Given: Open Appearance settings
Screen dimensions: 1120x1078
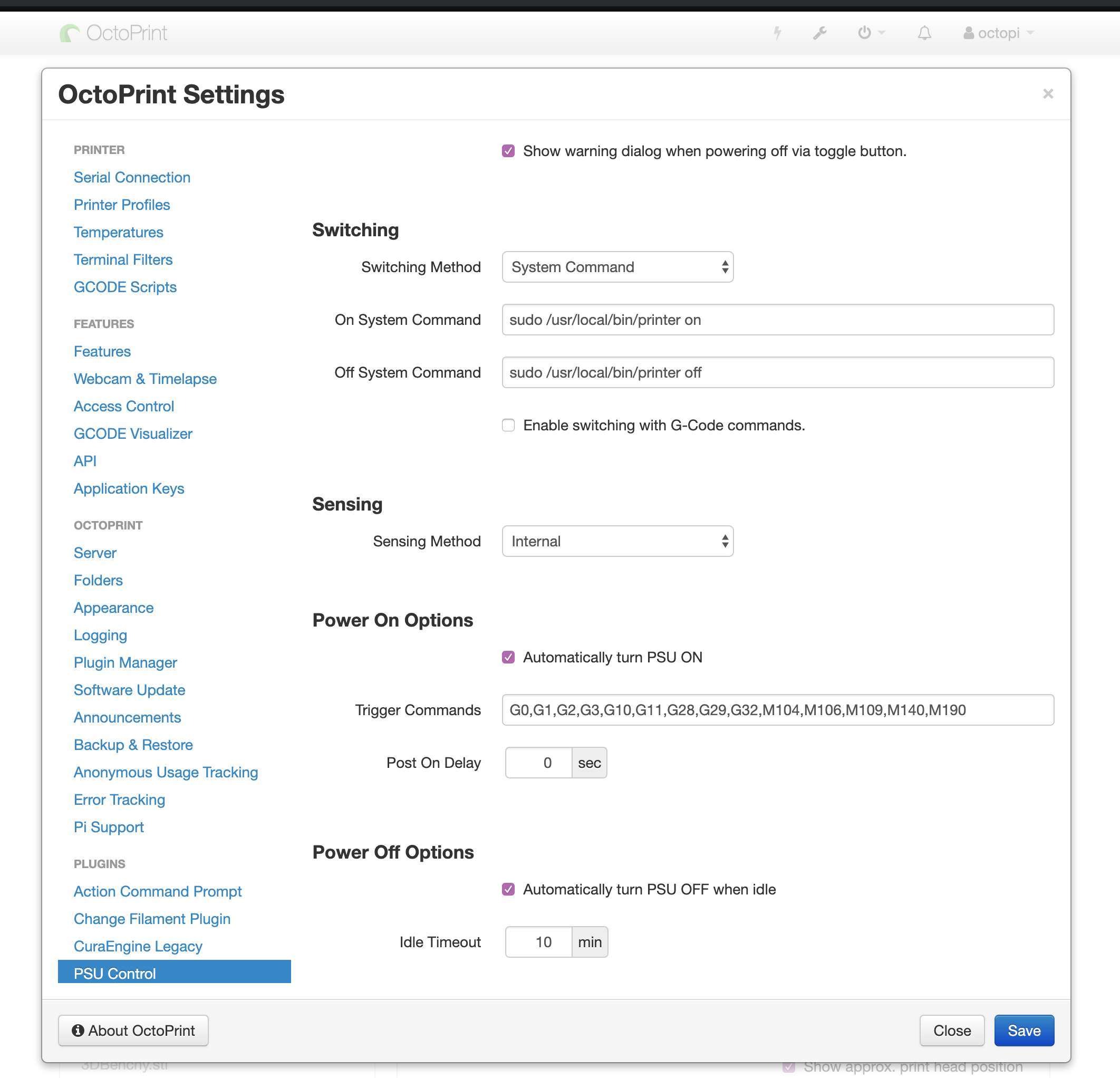Looking at the screenshot, I should click(114, 608).
